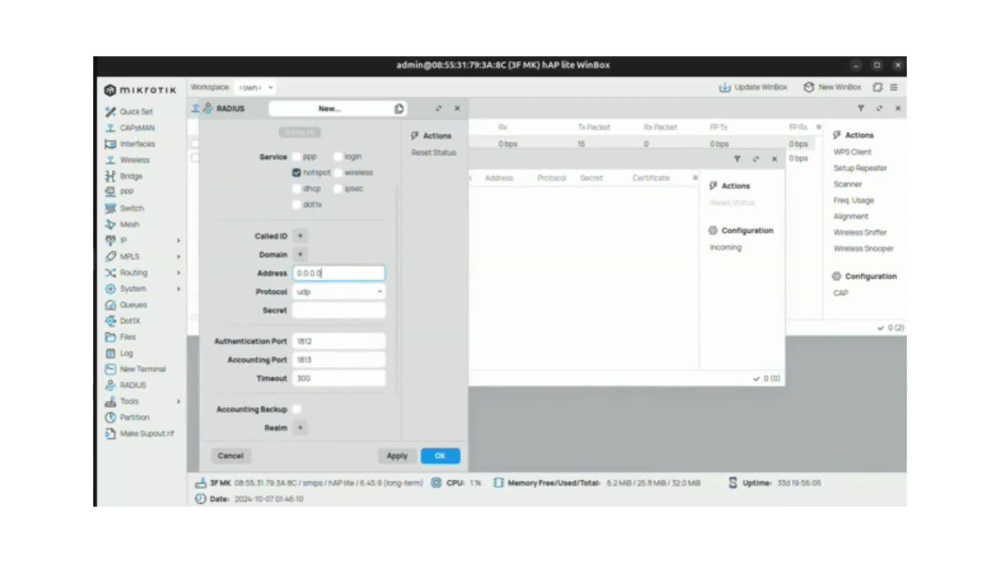1000x563 pixels.
Task: Open the hamburger menu at top right
Action: [x=893, y=87]
